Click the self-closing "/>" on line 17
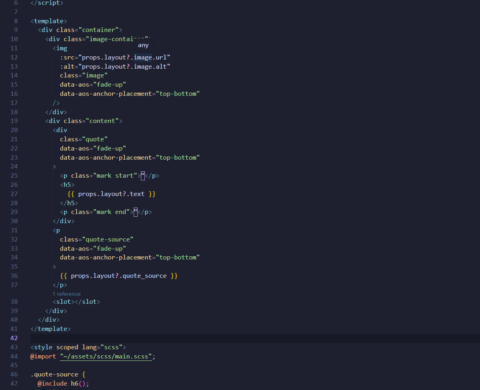The image size is (480, 390). click(56, 103)
